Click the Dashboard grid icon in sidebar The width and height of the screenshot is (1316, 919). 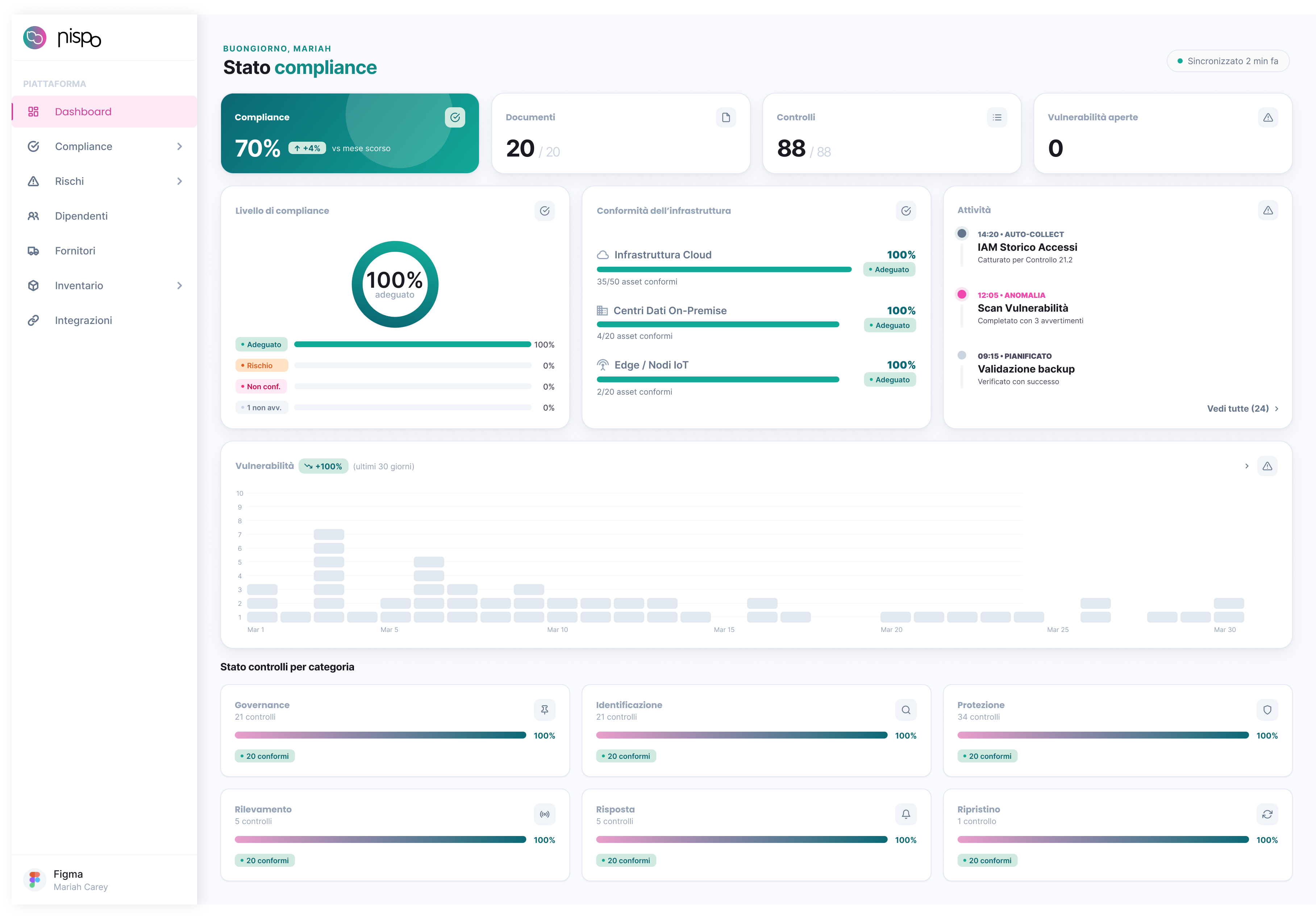pos(33,112)
